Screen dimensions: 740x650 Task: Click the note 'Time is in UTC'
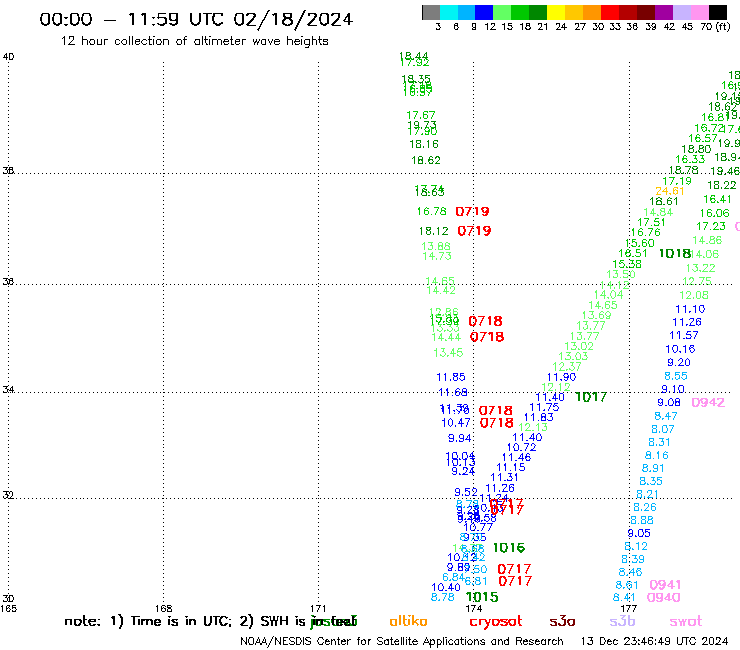tap(181, 621)
